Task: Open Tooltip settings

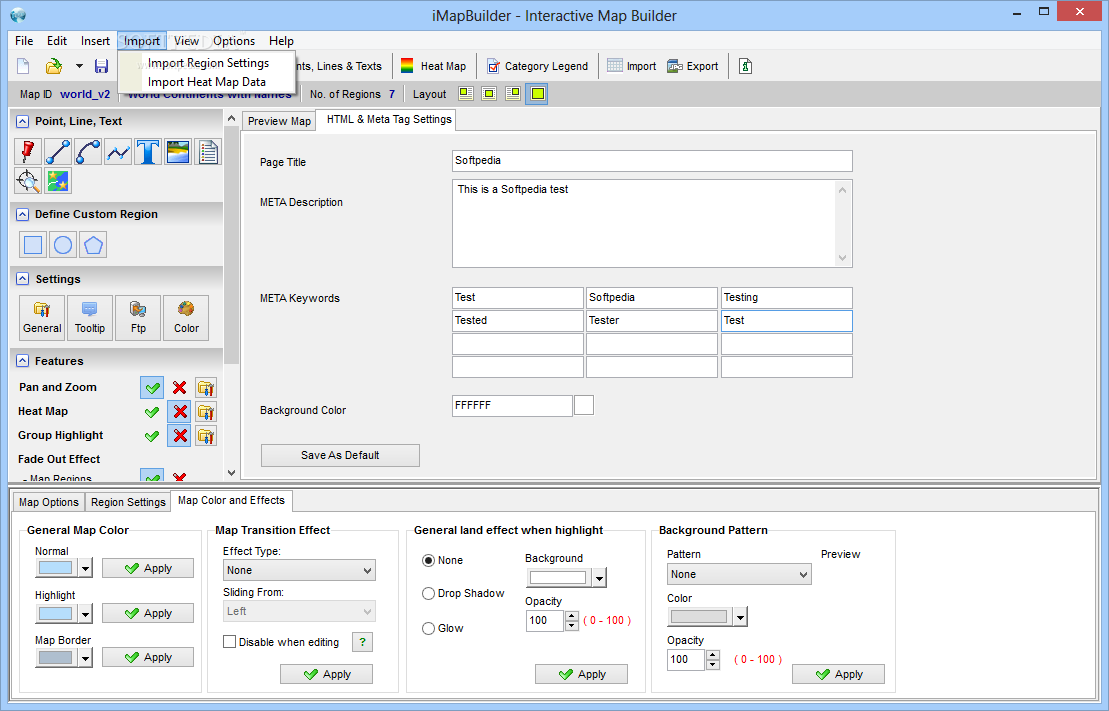Action: [x=90, y=318]
